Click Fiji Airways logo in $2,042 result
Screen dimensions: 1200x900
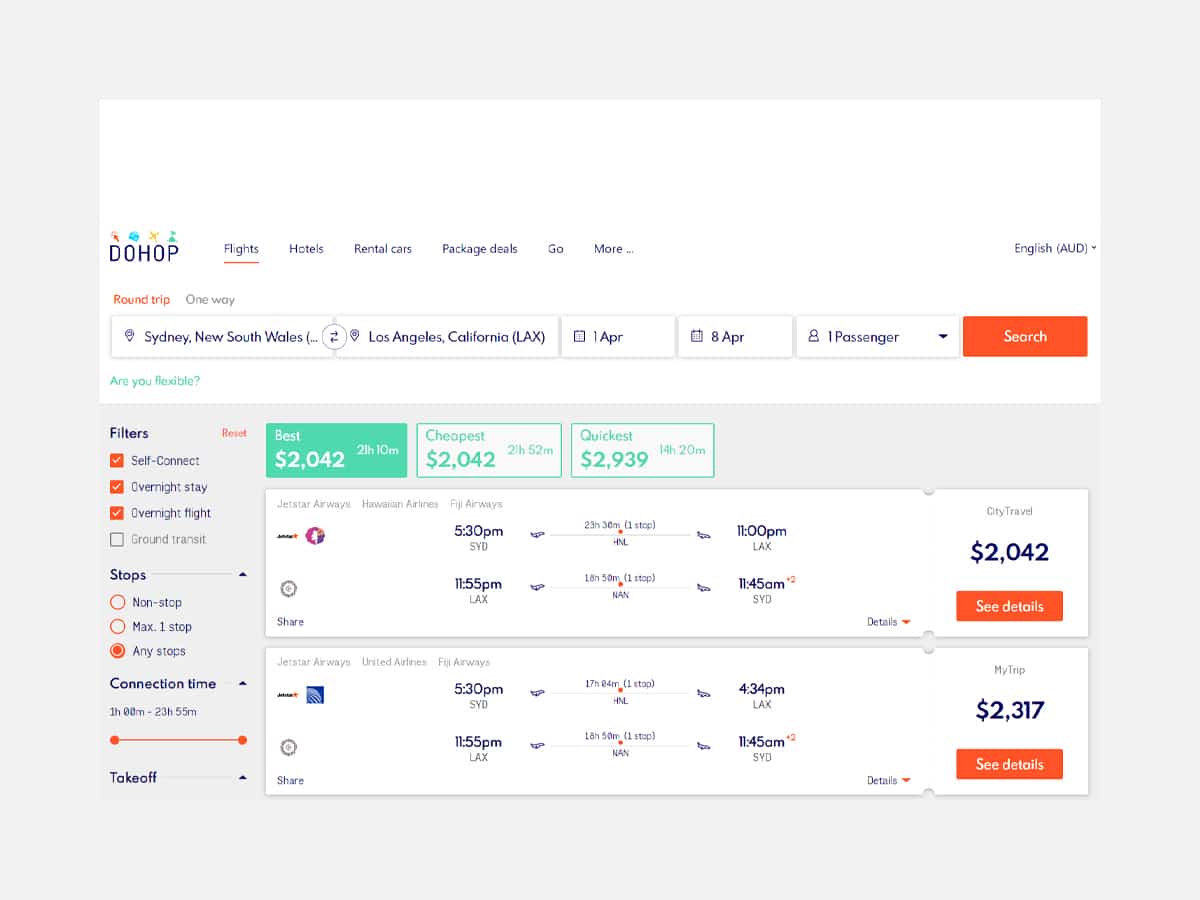pyautogui.click(x=288, y=588)
